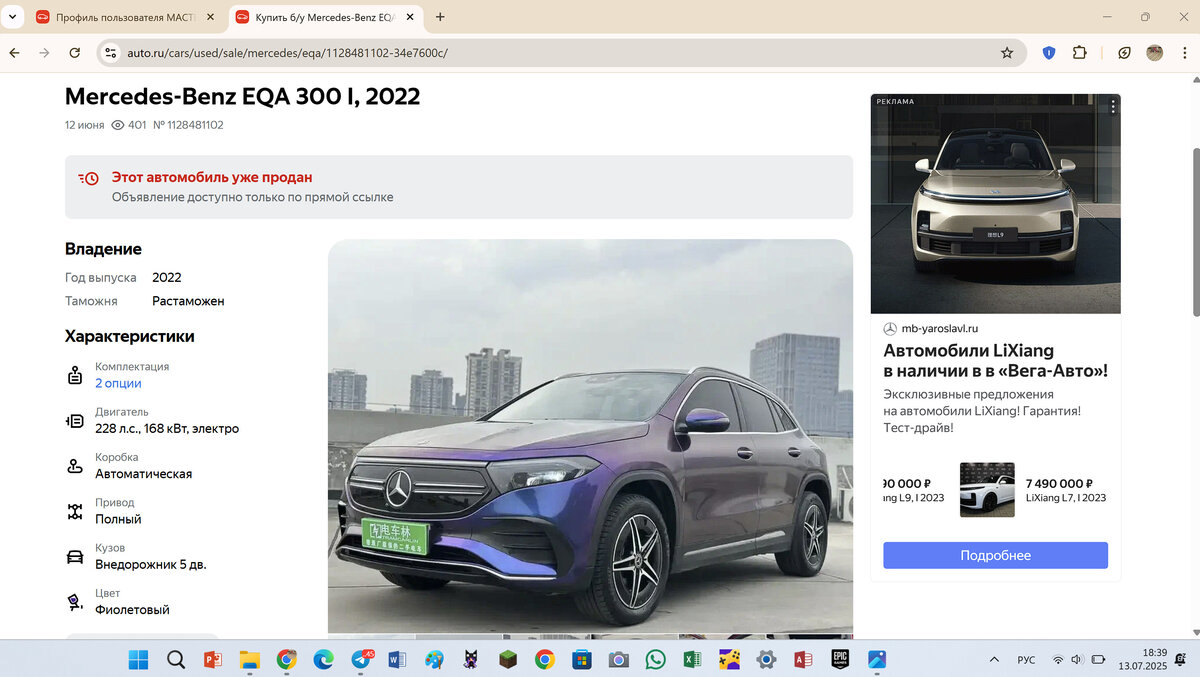Screen dimensions: 1200x677
Task: Click the Цвет color icon
Action: click(x=74, y=601)
